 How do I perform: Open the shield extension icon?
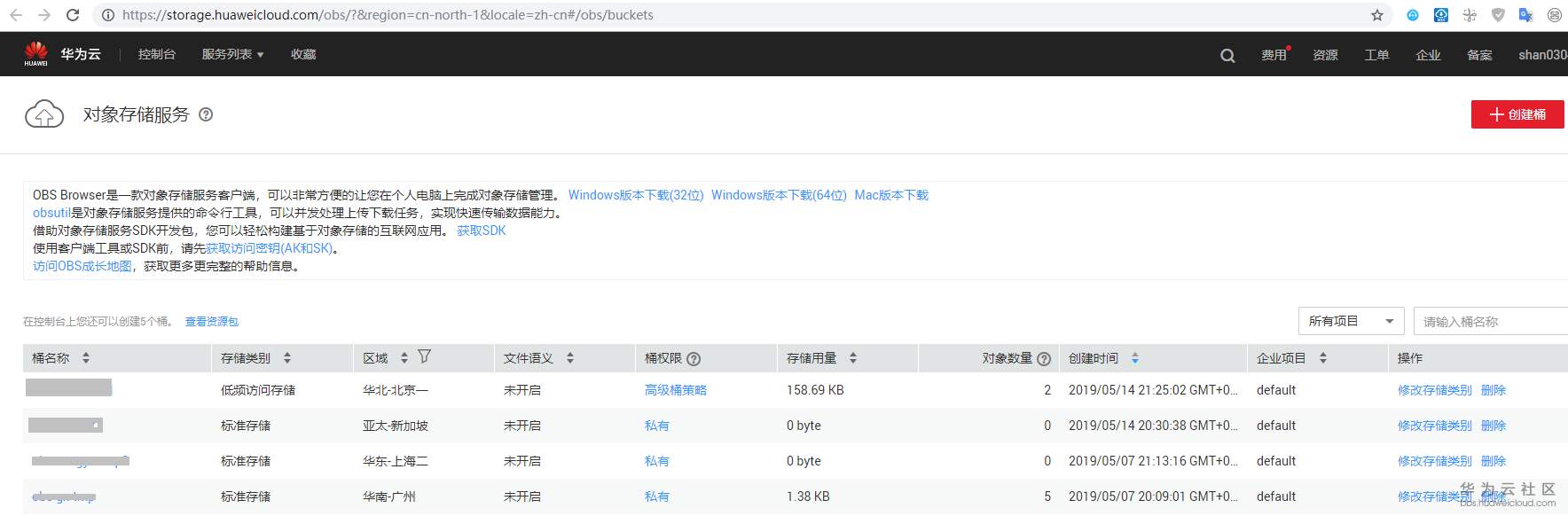click(x=1498, y=15)
